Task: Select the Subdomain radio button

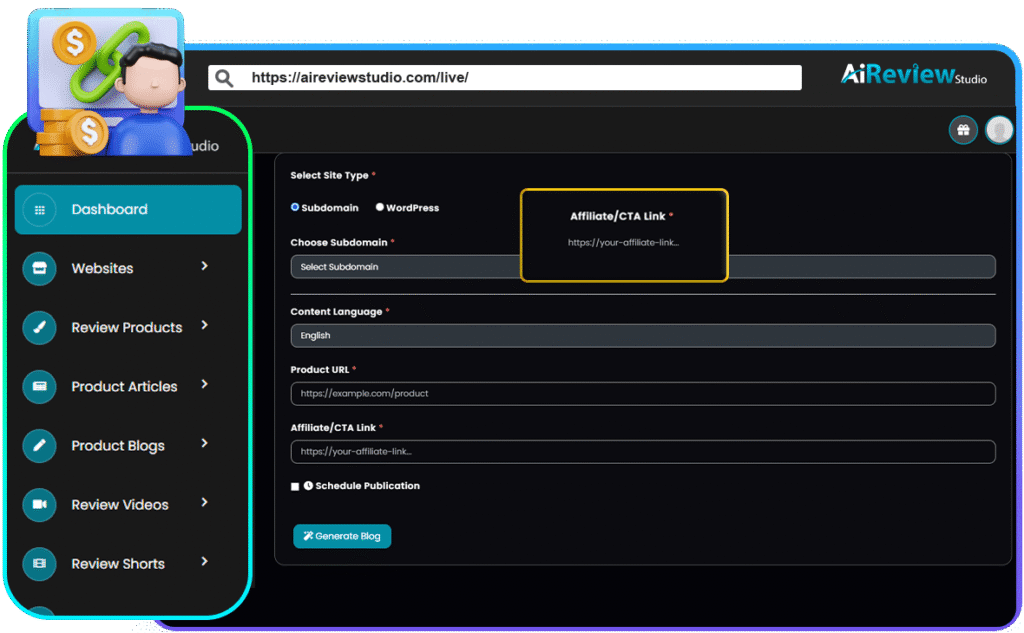Action: pyautogui.click(x=295, y=207)
